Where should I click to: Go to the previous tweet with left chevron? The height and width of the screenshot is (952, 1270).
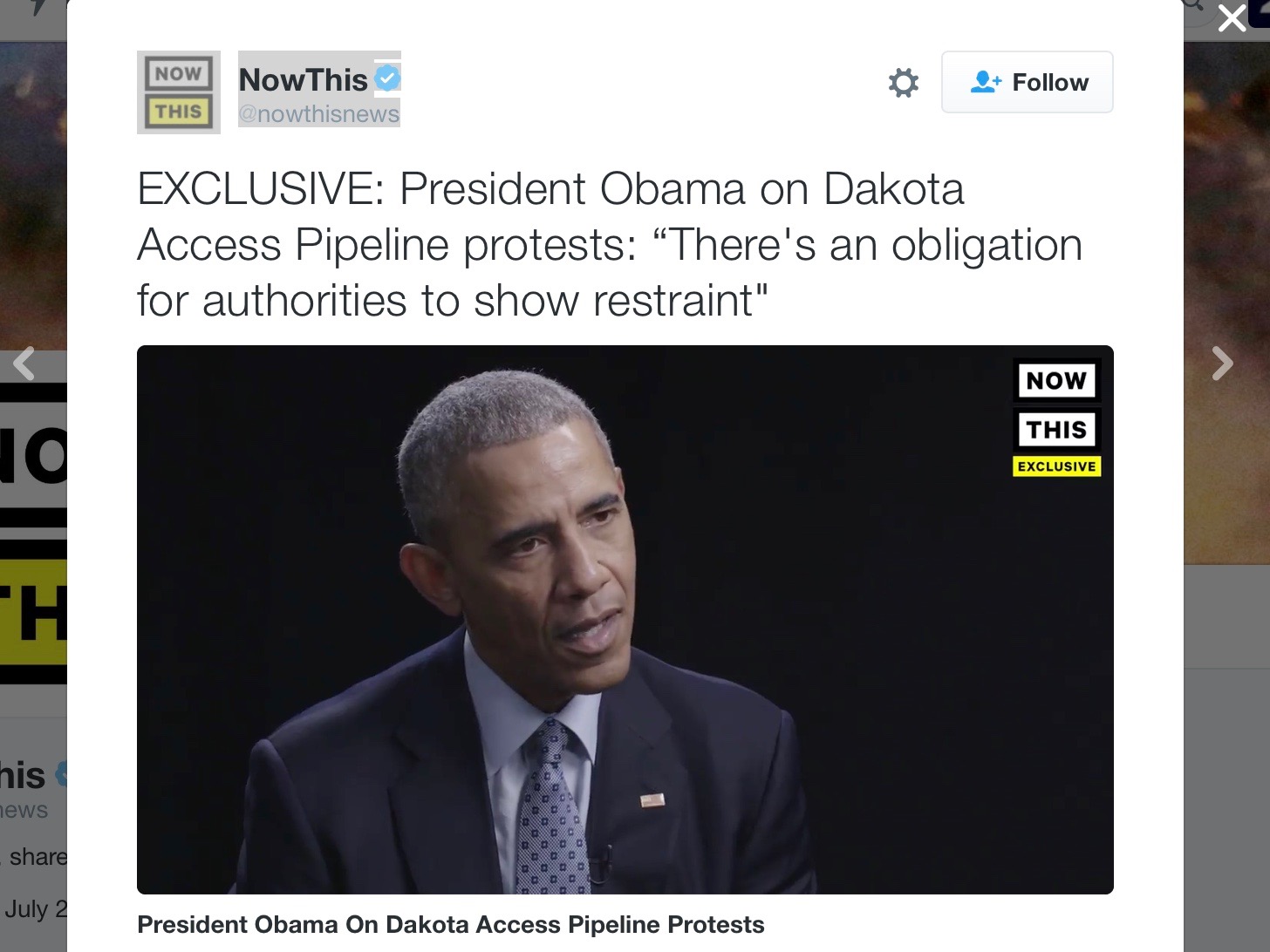click(x=24, y=364)
